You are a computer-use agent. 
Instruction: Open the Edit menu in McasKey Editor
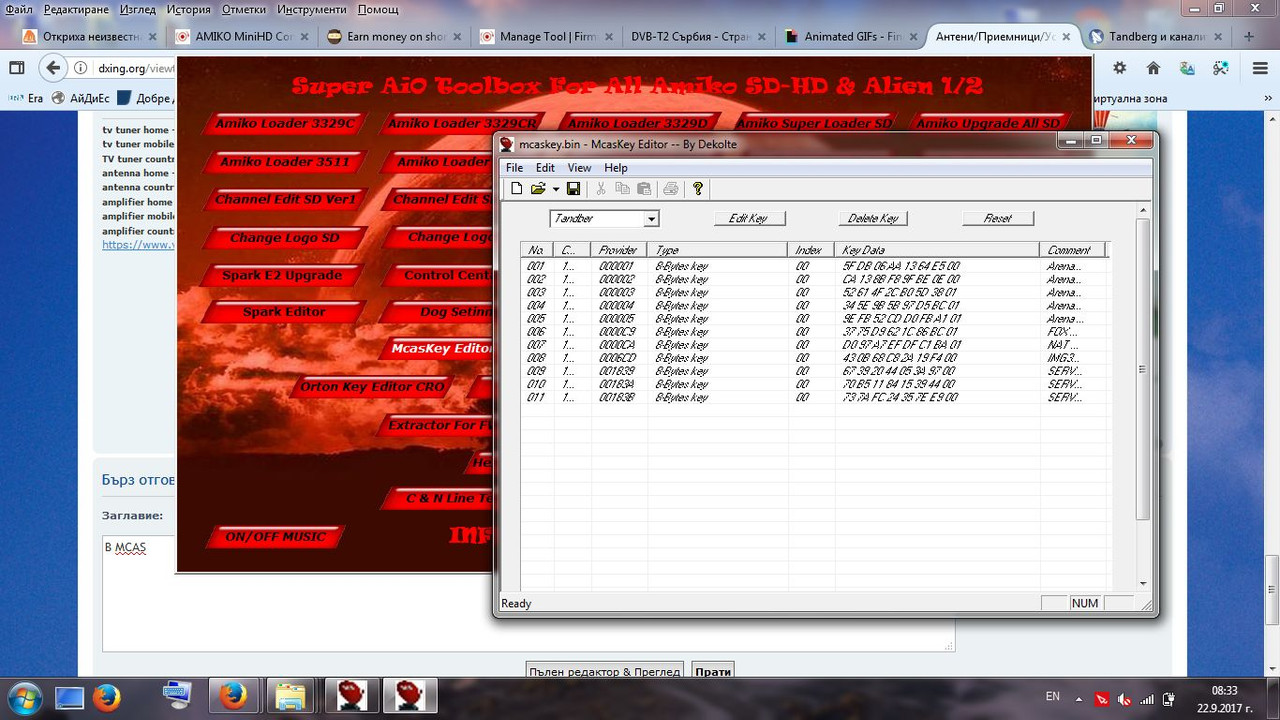(545, 168)
